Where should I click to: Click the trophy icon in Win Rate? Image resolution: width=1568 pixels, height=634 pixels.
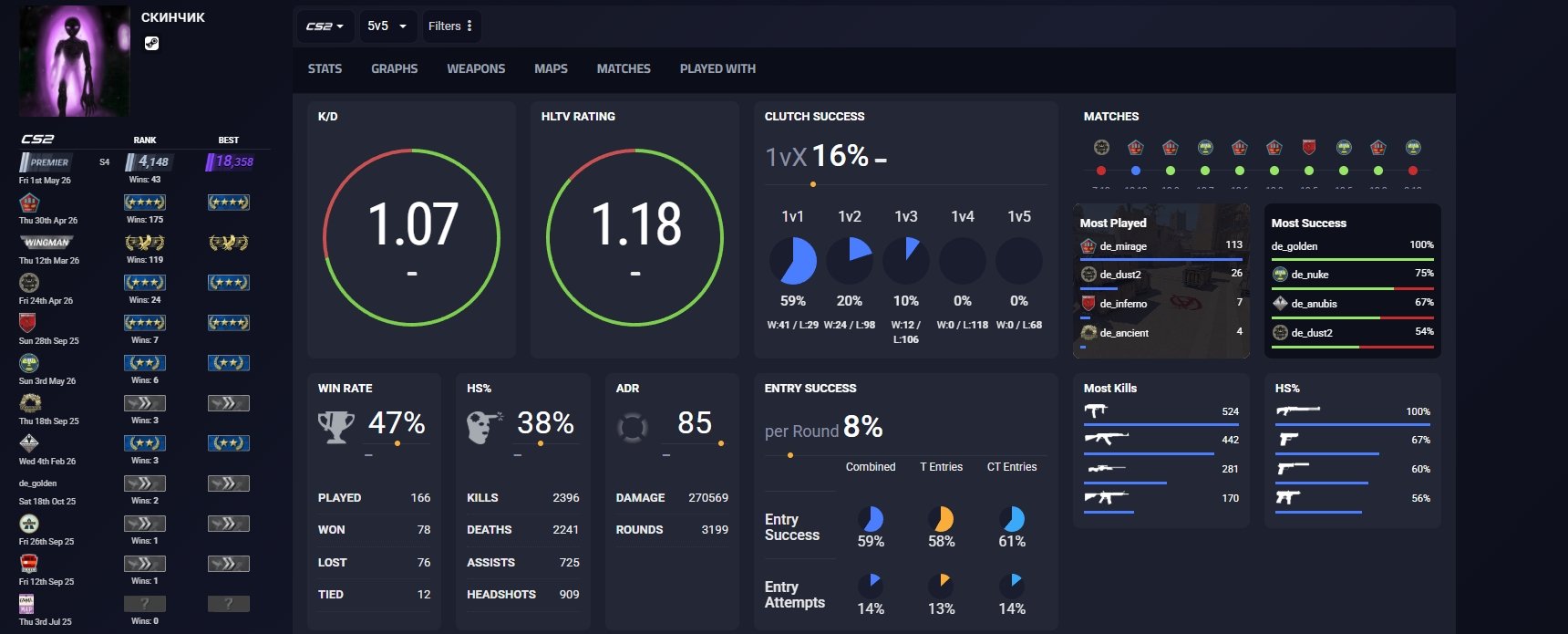(x=335, y=426)
